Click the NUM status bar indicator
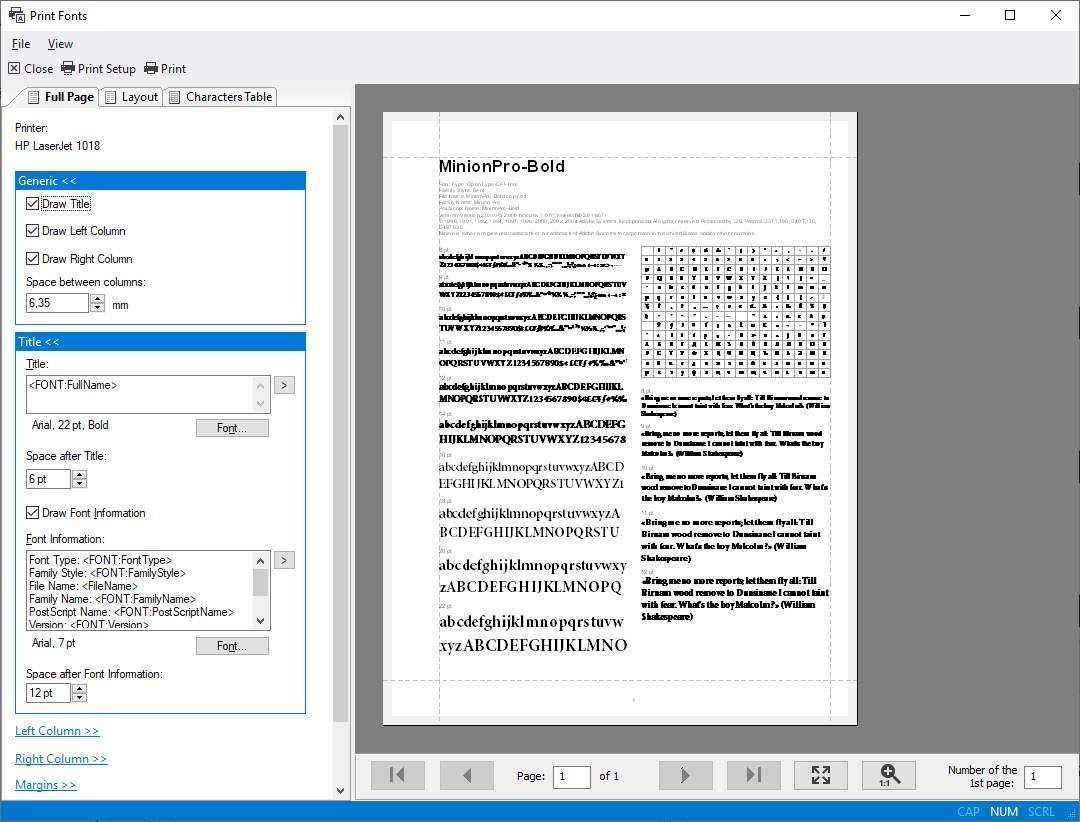Viewport: 1080px width, 822px height. (x=1004, y=812)
